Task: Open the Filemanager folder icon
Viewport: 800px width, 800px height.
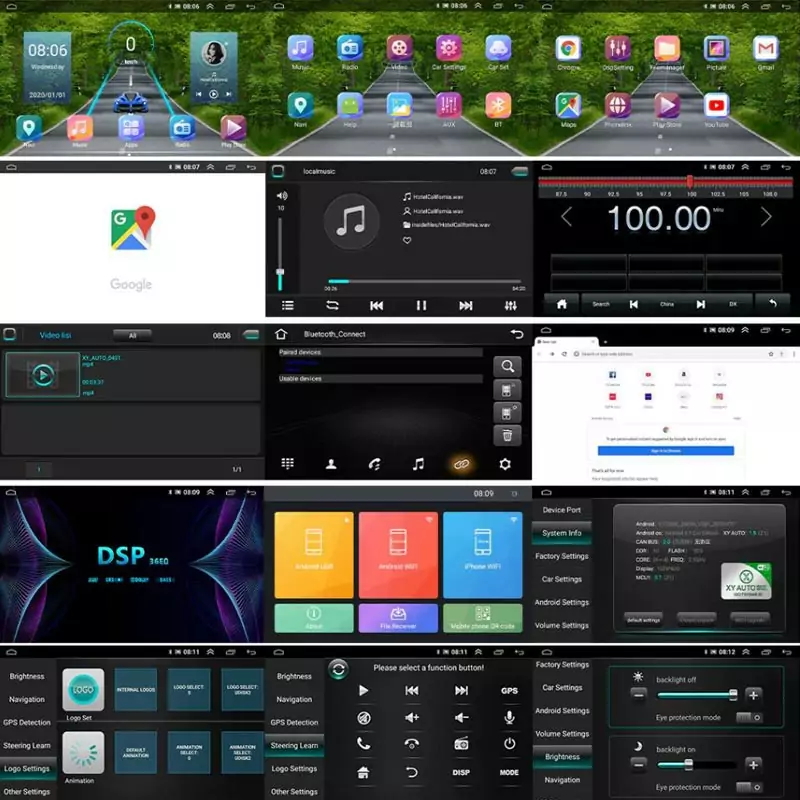Action: [667, 48]
